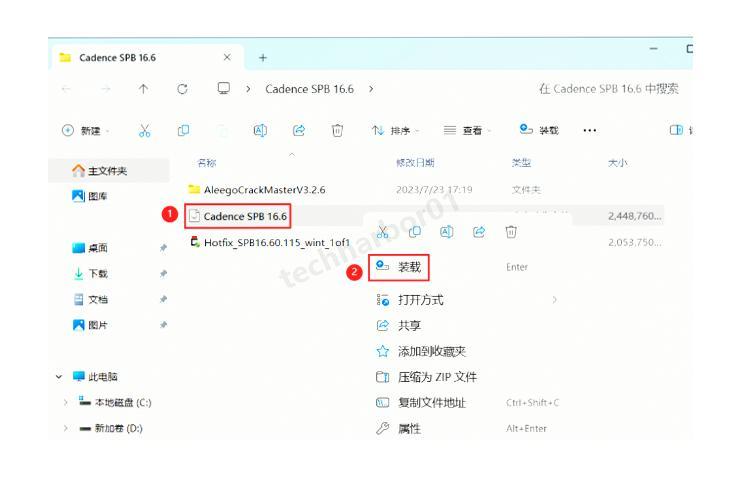
Task: Click the toolbar copy icon
Action: (183, 130)
